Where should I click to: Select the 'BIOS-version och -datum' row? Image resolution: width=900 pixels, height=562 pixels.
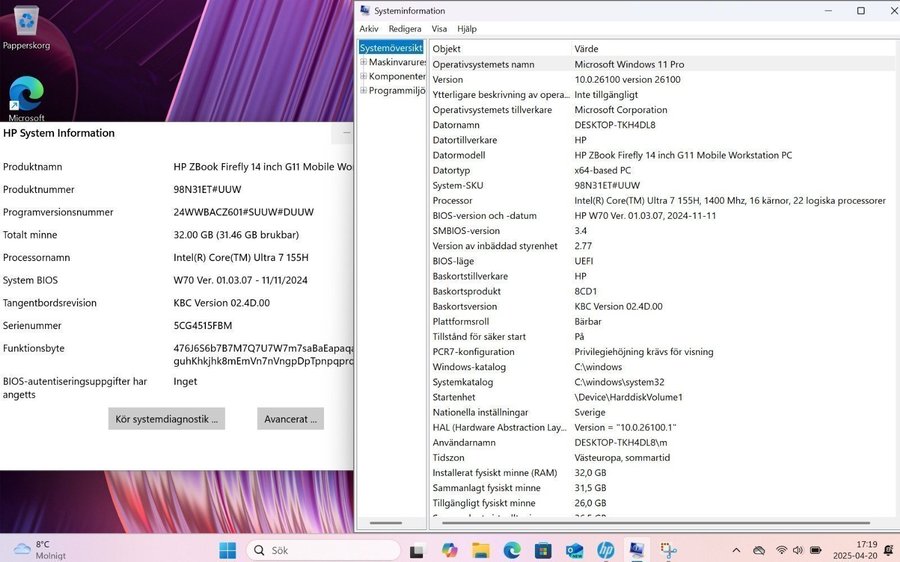(663, 215)
